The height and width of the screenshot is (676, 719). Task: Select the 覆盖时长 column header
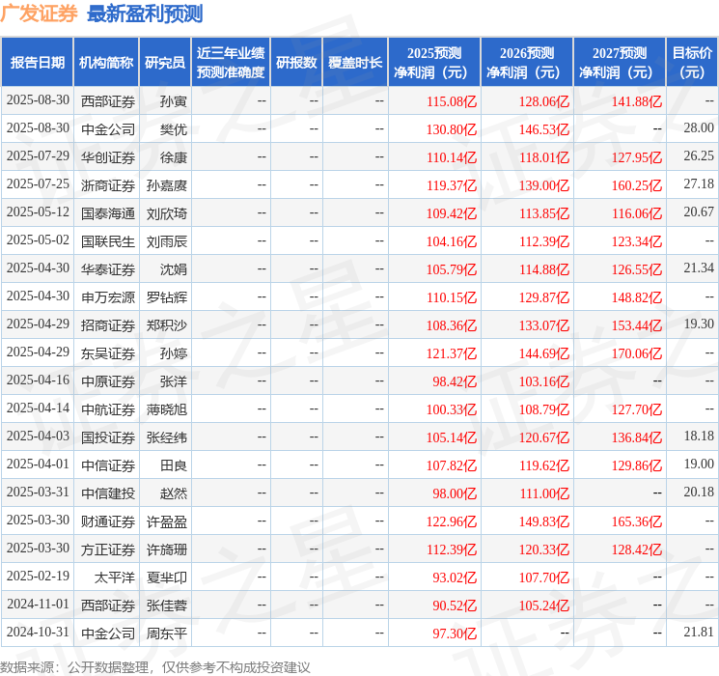click(x=355, y=62)
